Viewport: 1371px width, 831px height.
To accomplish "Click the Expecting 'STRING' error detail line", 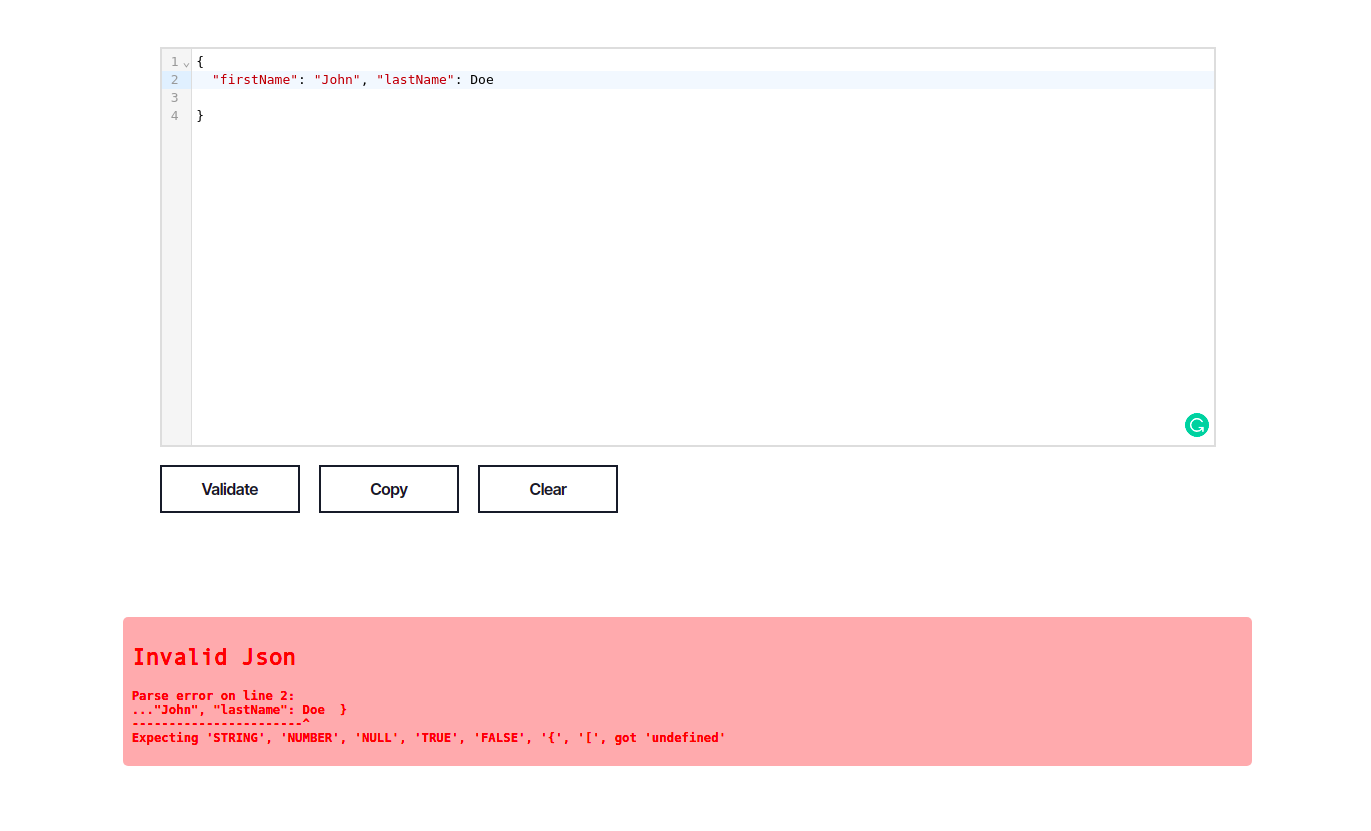I will (x=428, y=737).
